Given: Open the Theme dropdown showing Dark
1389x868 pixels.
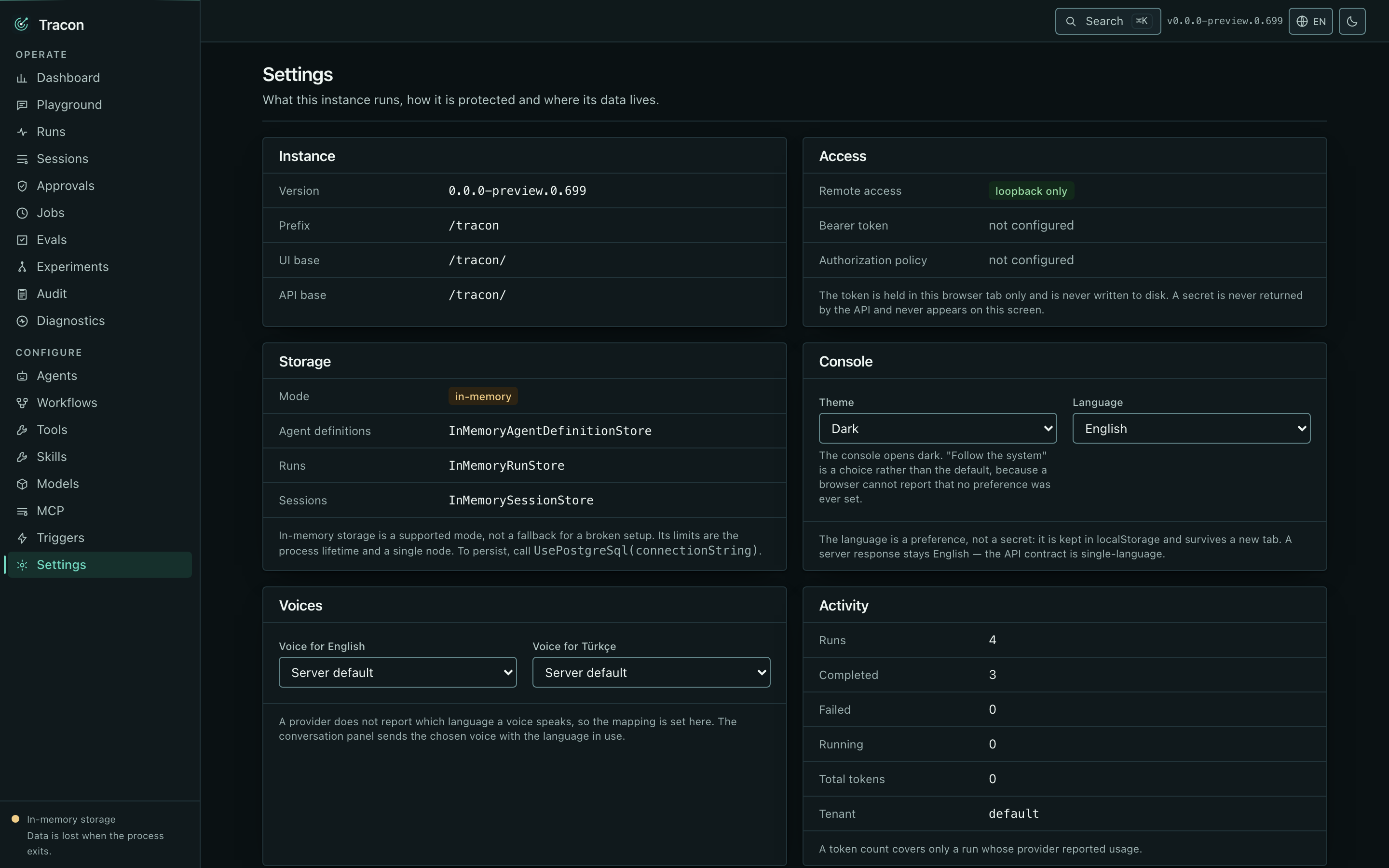Looking at the screenshot, I should pyautogui.click(x=937, y=428).
